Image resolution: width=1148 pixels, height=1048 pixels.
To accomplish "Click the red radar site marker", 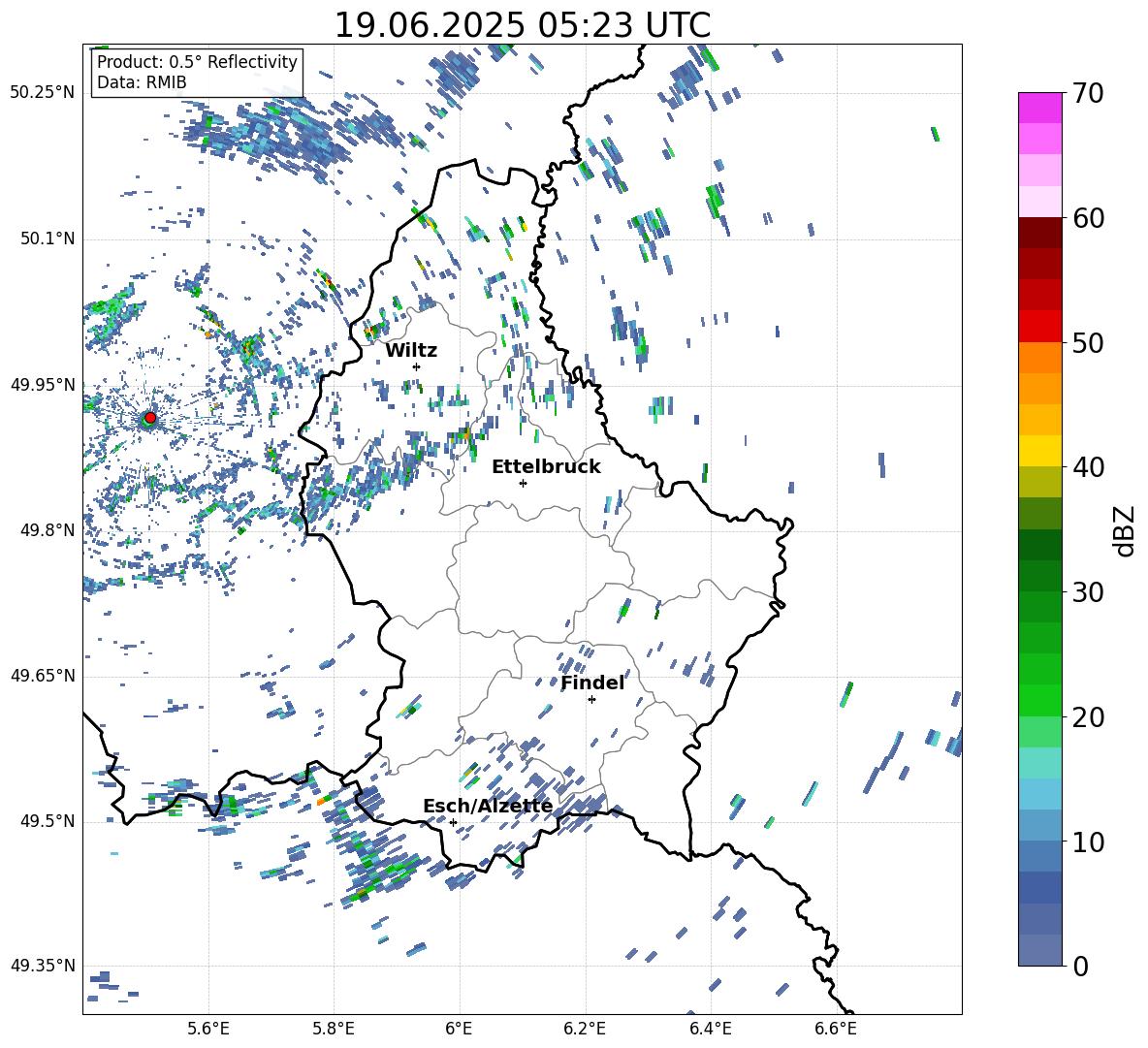I will click(x=150, y=417).
